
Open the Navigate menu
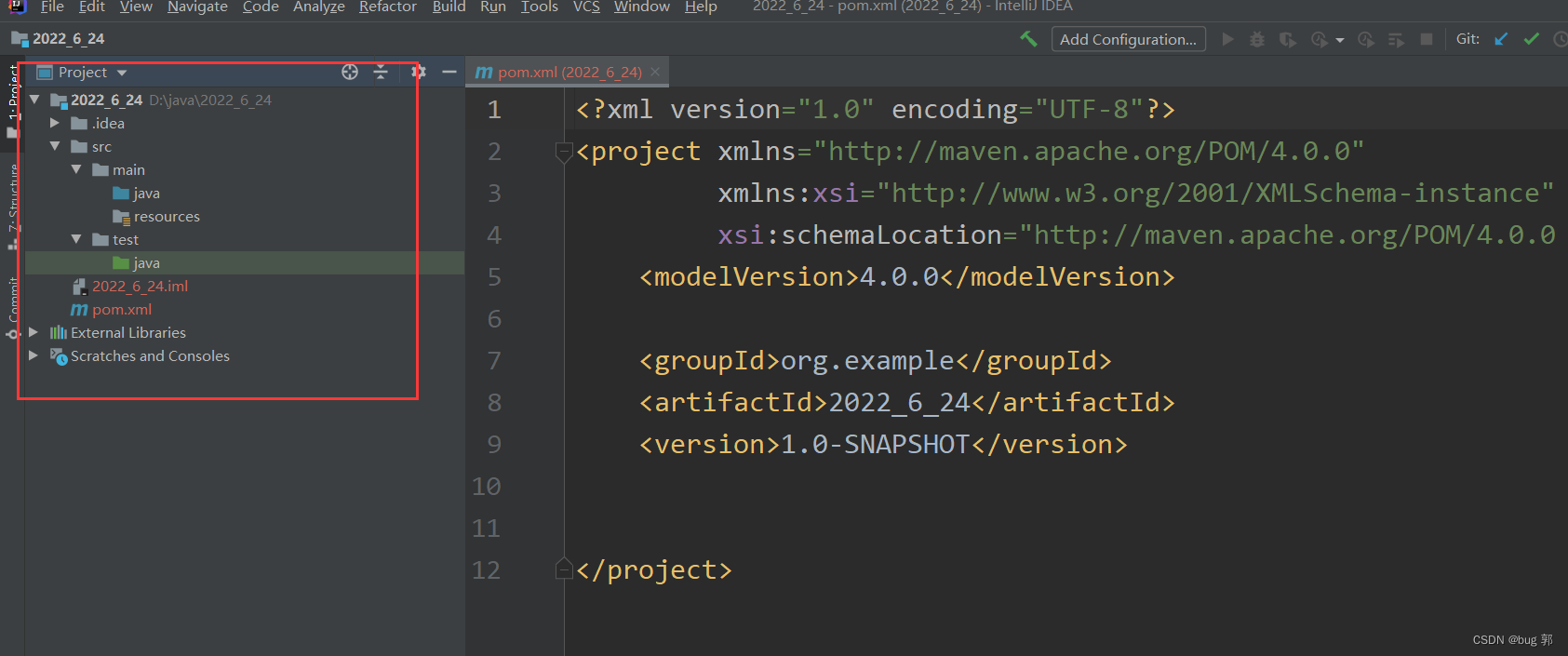click(x=197, y=7)
